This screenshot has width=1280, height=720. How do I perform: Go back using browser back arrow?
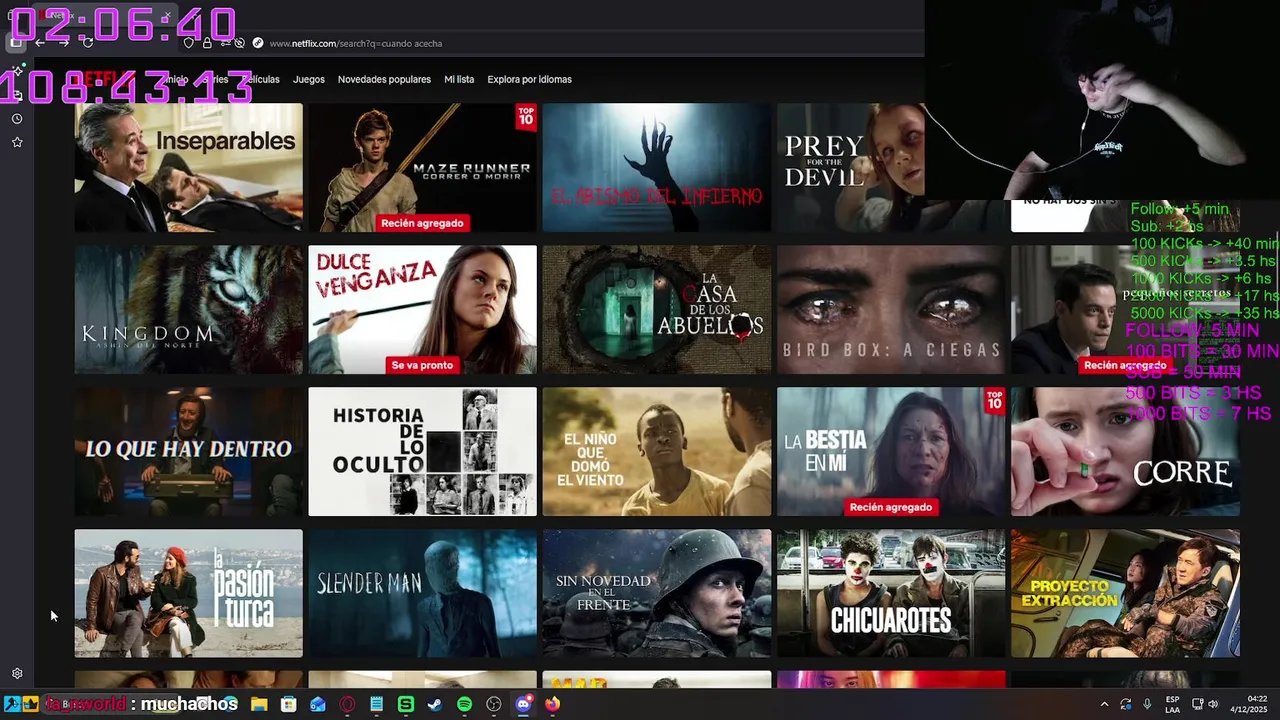(x=40, y=43)
